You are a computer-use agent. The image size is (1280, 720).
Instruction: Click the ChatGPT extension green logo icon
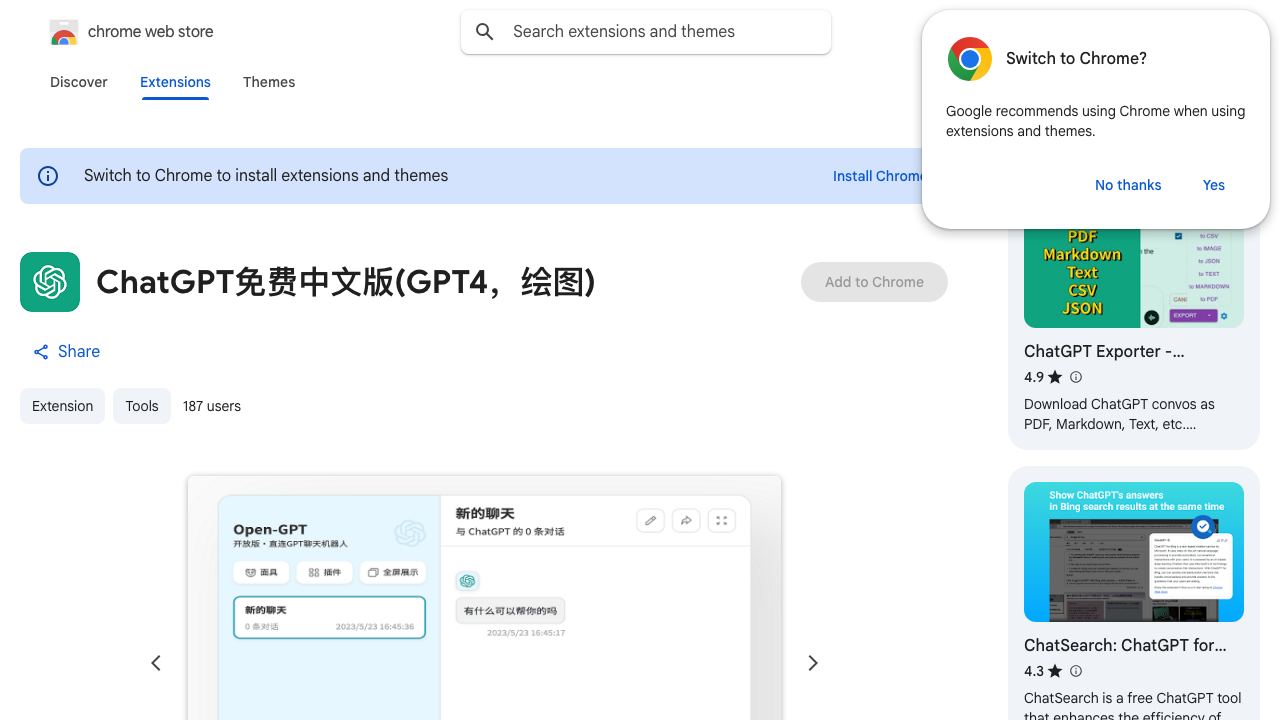(50, 282)
